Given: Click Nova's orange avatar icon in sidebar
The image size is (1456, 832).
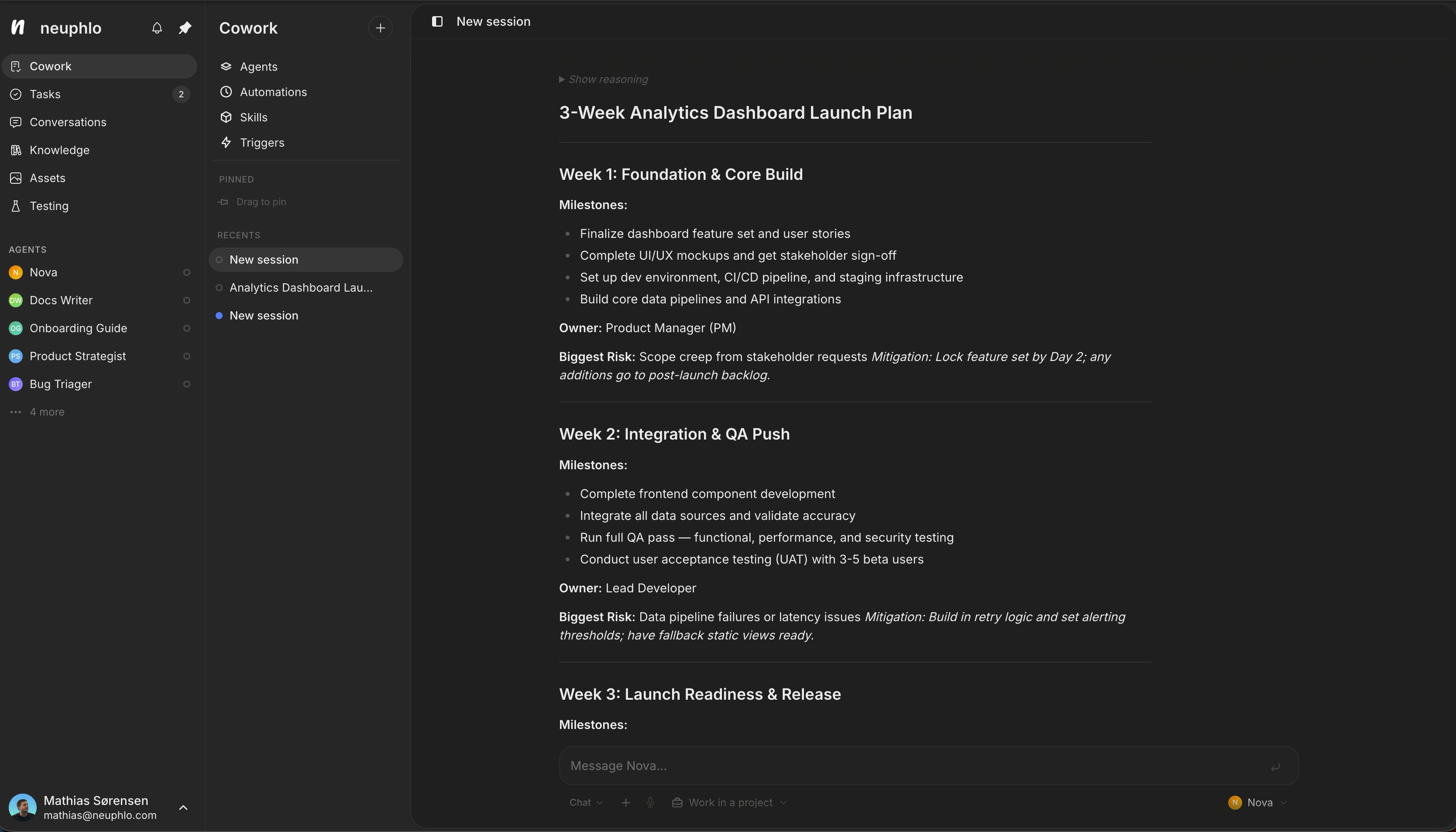Looking at the screenshot, I should coord(16,273).
